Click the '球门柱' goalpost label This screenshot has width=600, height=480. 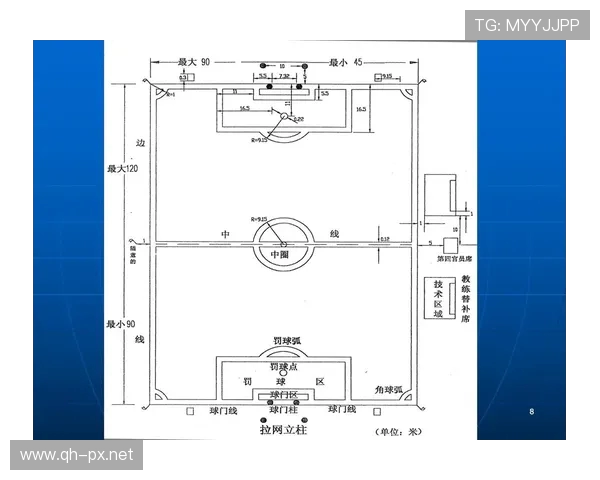284,410
